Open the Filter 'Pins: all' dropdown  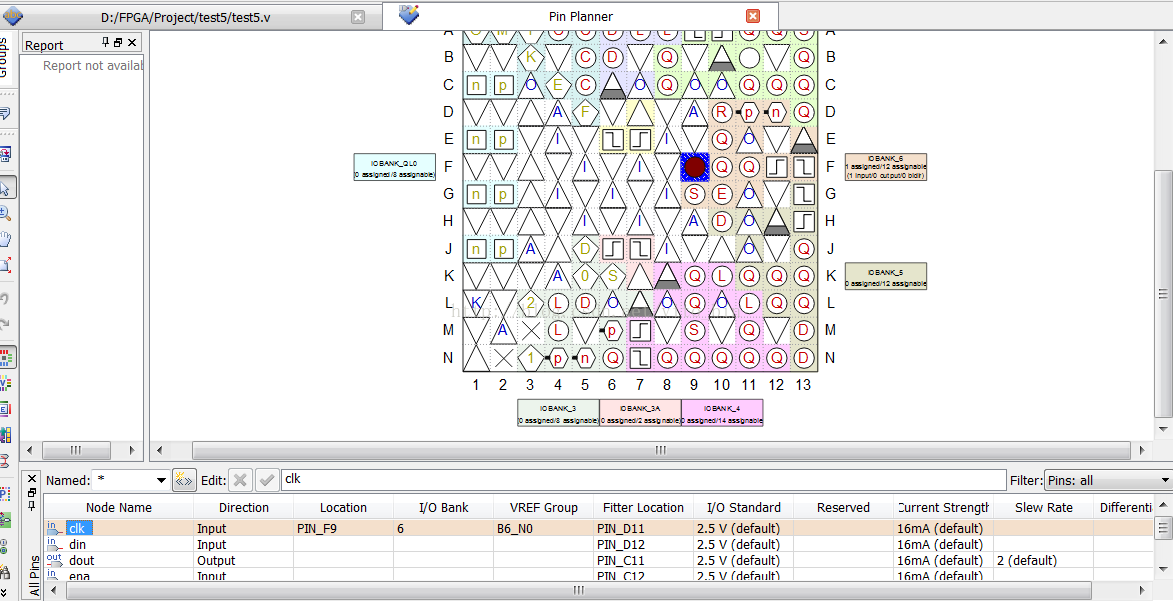[1165, 481]
